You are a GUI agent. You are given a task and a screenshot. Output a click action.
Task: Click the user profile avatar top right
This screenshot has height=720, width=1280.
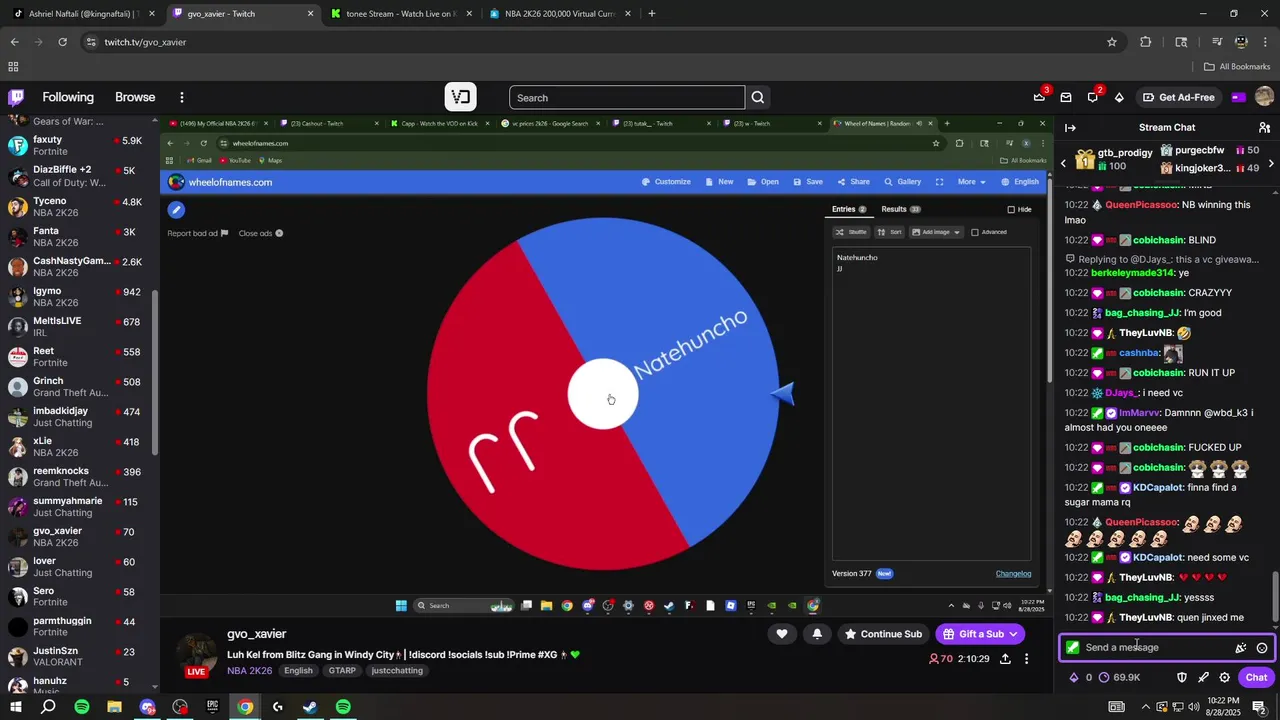tap(1264, 97)
